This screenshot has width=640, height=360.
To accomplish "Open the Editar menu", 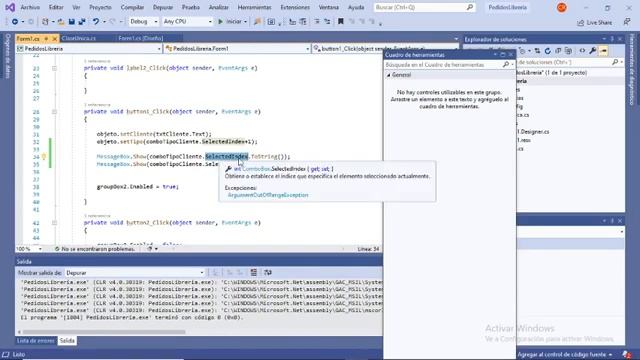I will 56,7.
